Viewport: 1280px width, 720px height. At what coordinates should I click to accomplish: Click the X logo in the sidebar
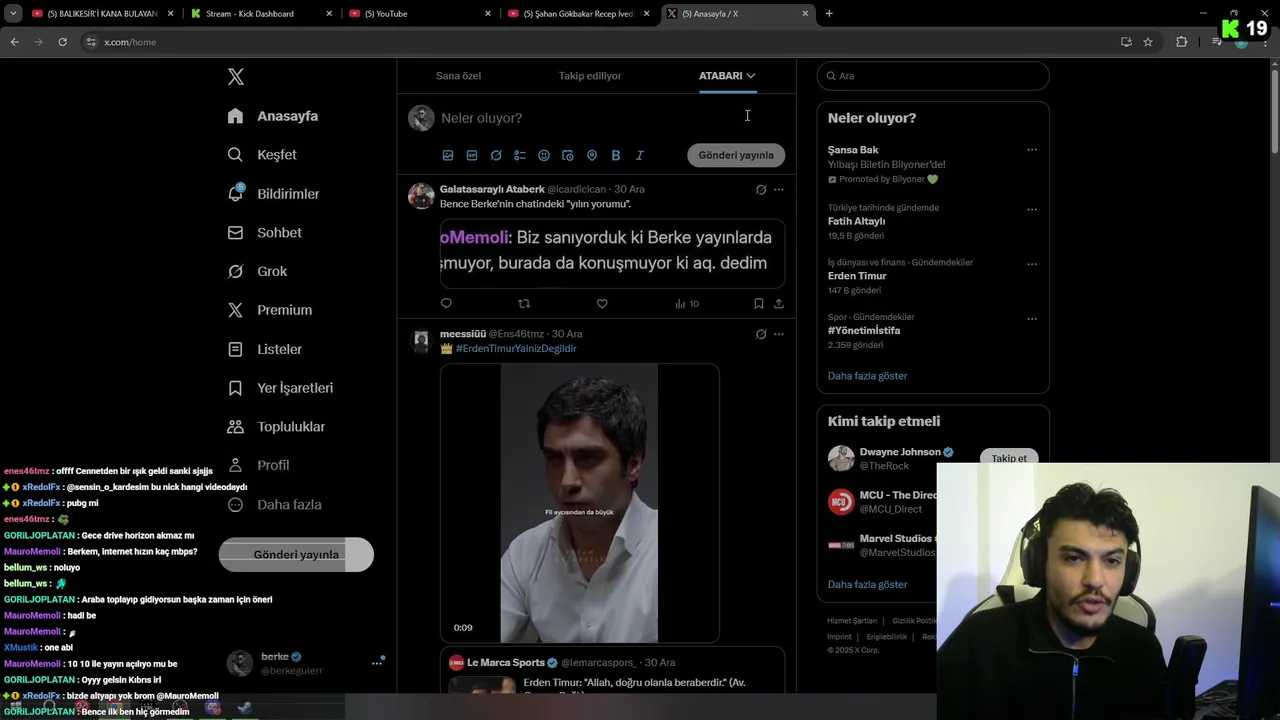coord(236,77)
